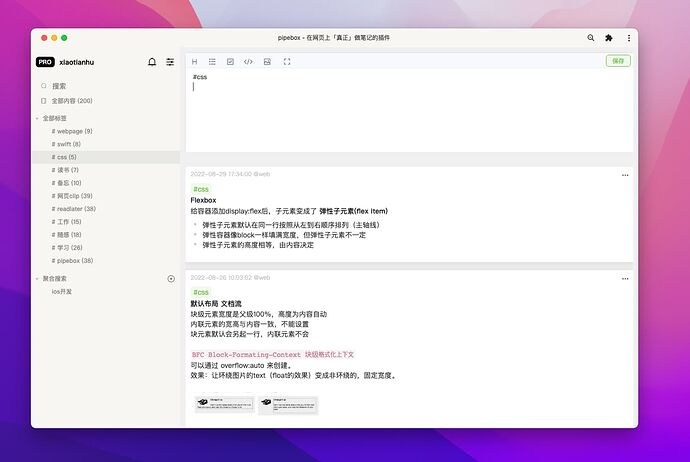Select the # webpage (9) tag
This screenshot has height=462, width=690.
click(x=72, y=131)
